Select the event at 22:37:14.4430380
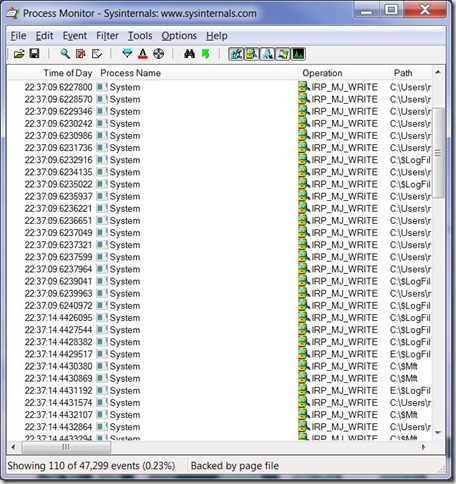Viewport: 456px width, 484px height. (x=219, y=366)
